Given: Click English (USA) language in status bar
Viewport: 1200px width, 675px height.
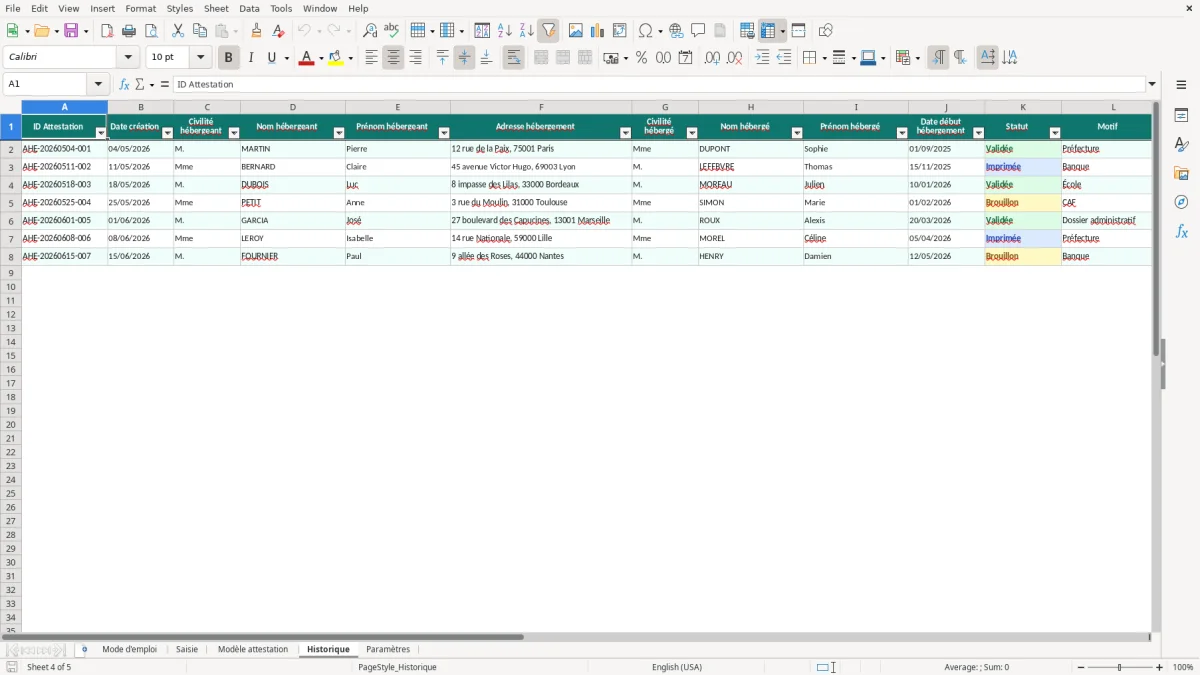Looking at the screenshot, I should point(677,667).
